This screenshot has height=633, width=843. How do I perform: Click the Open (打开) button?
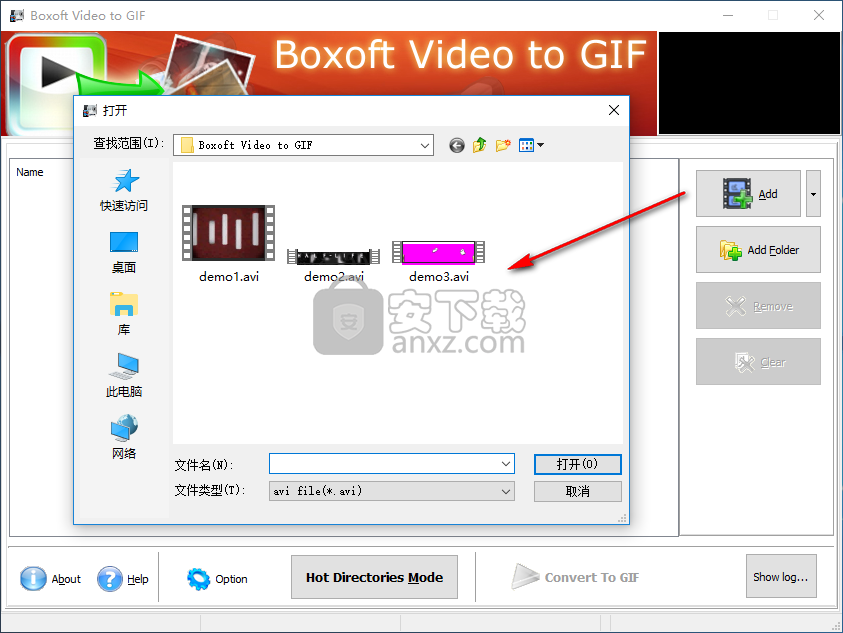pos(577,464)
